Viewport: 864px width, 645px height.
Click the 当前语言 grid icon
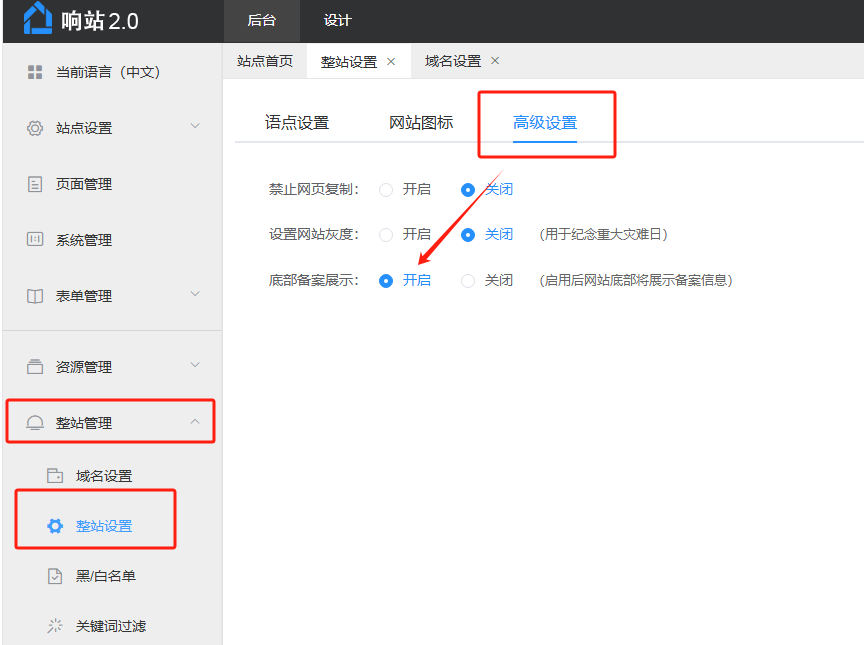point(35,72)
